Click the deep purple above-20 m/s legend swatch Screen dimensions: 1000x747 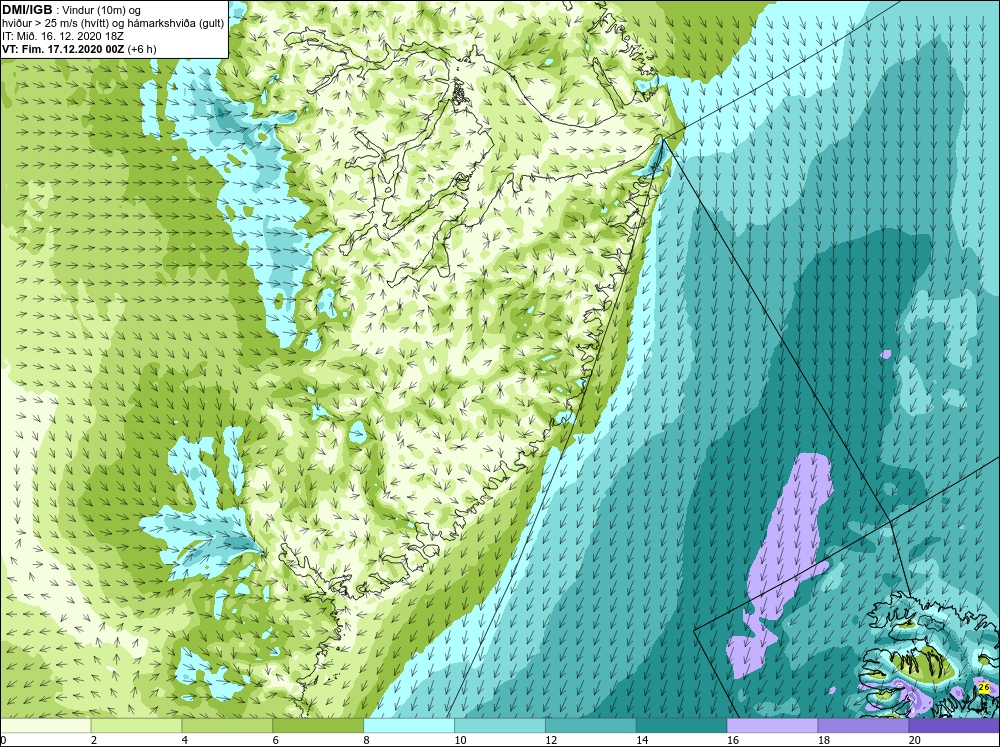[x=954, y=725]
